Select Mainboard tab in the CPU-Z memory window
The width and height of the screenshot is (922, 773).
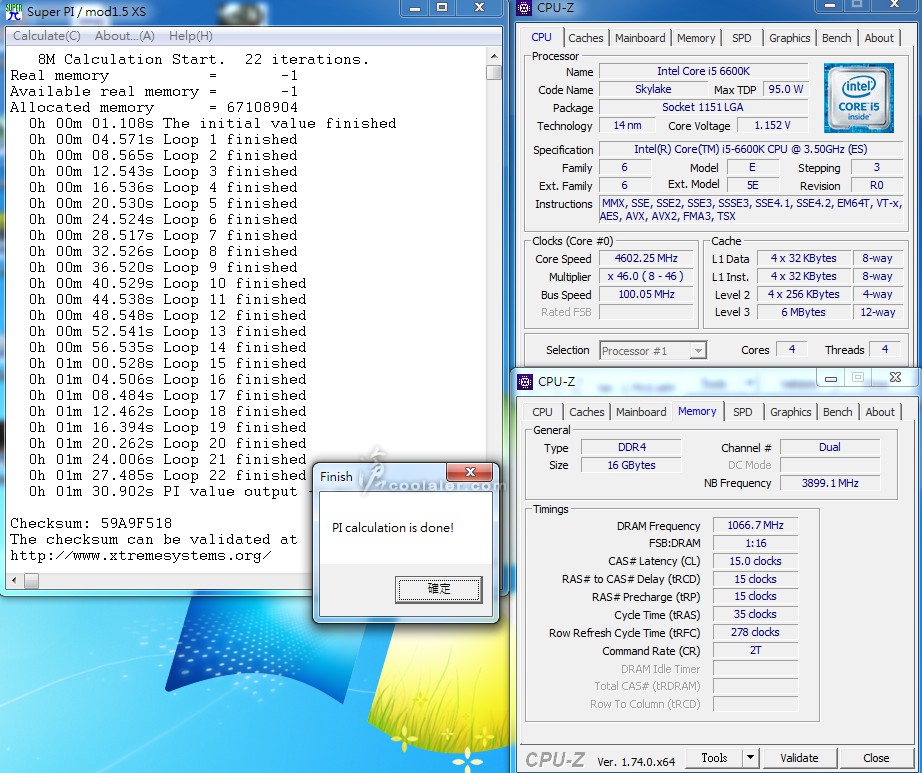(641, 412)
